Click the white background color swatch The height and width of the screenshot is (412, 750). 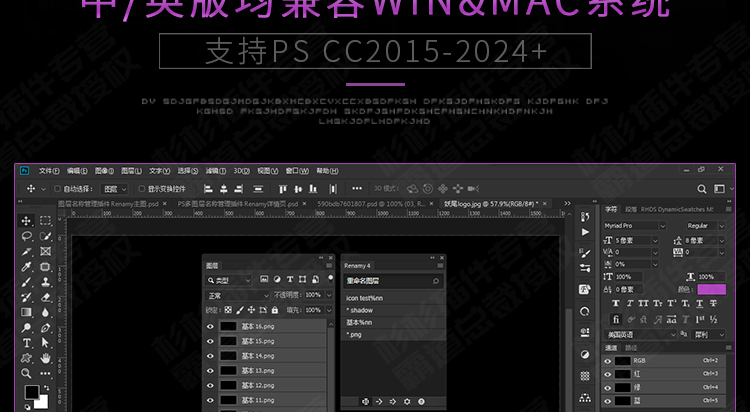[x=42, y=402]
